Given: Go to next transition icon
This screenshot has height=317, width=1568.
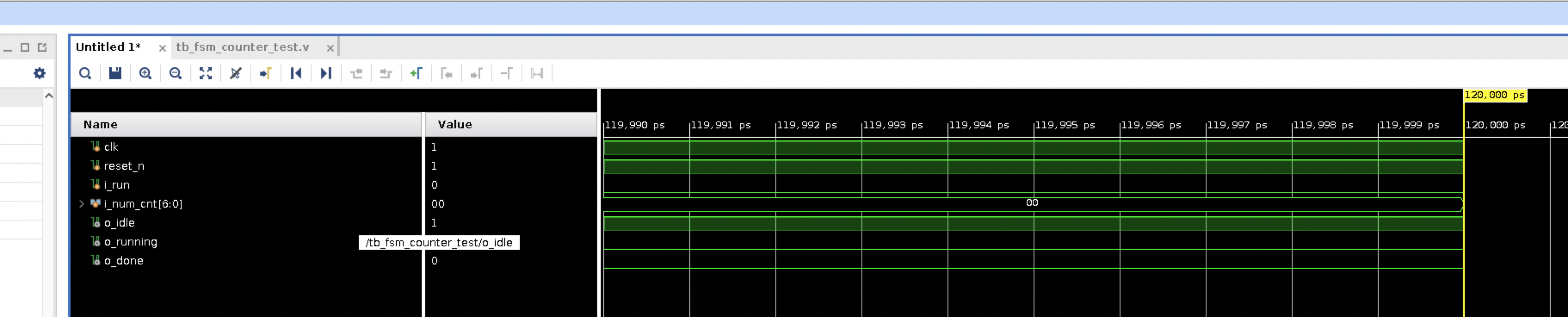Looking at the screenshot, I should (386, 74).
